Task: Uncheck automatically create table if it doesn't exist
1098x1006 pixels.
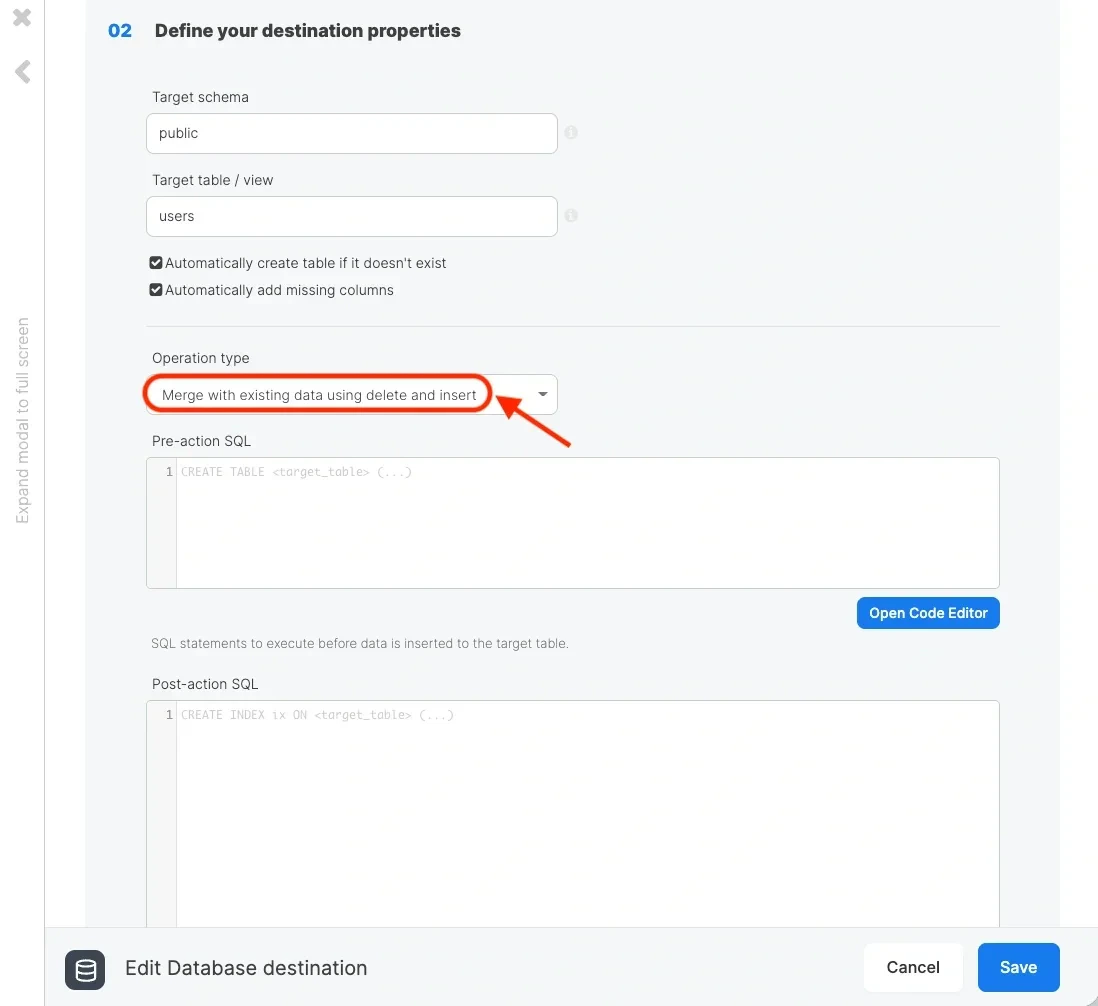Action: coord(156,262)
